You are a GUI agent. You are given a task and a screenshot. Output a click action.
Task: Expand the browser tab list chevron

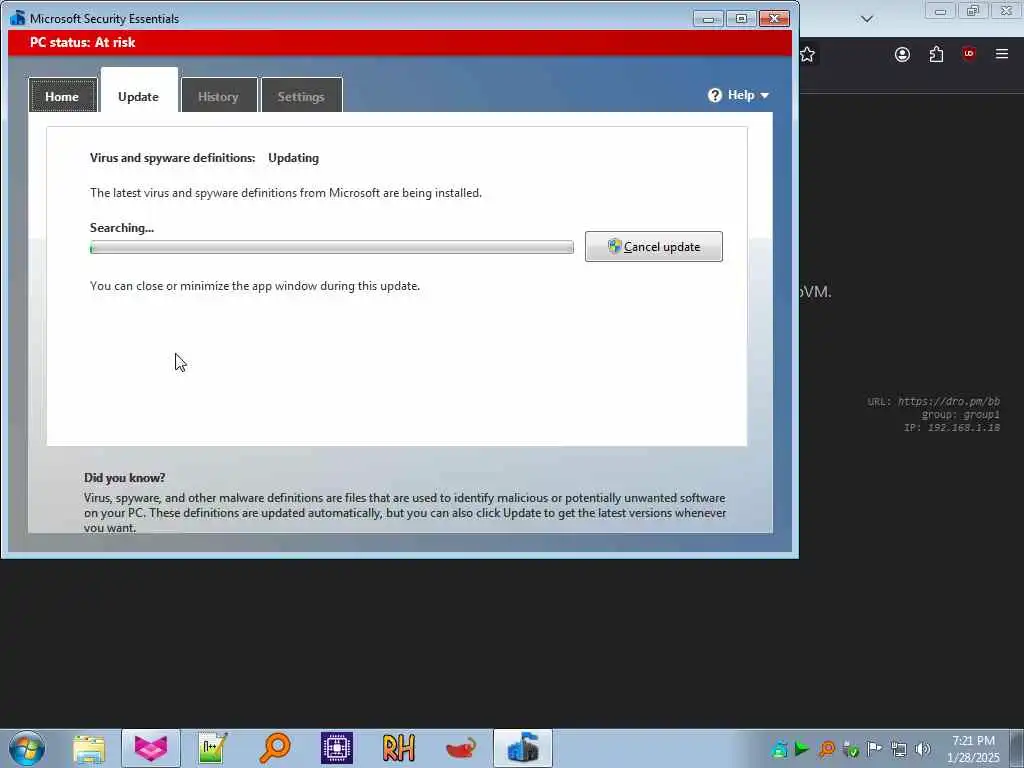pyautogui.click(x=867, y=19)
